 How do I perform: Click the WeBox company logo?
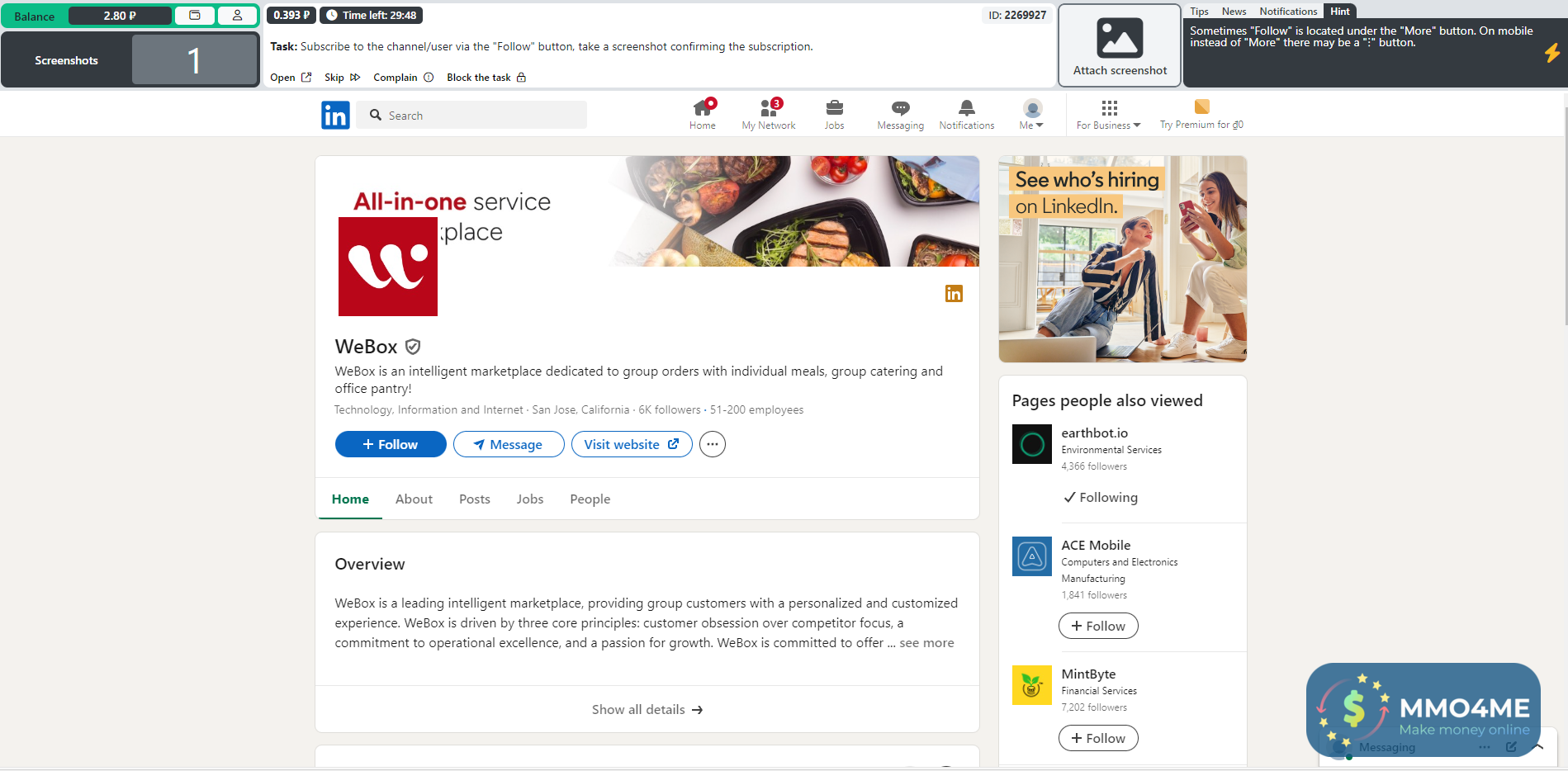[388, 267]
